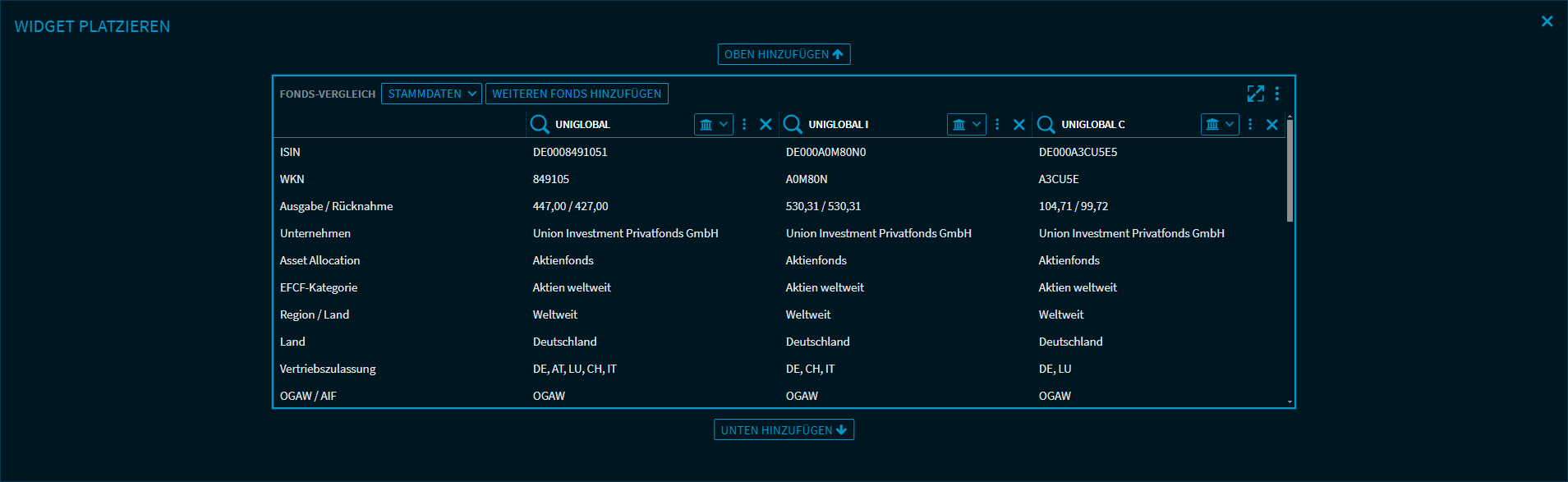Open the three-dot menu for the UNIGLOBAL I column
This screenshot has height=482, width=1568.
pyautogui.click(x=997, y=124)
